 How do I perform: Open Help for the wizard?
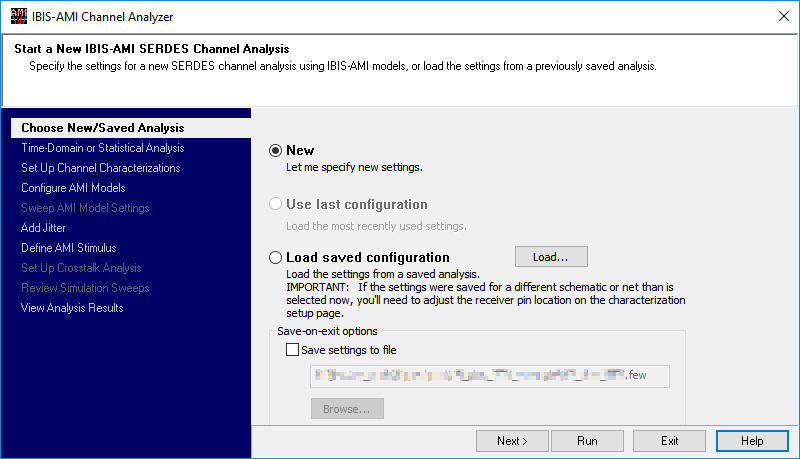(x=752, y=441)
